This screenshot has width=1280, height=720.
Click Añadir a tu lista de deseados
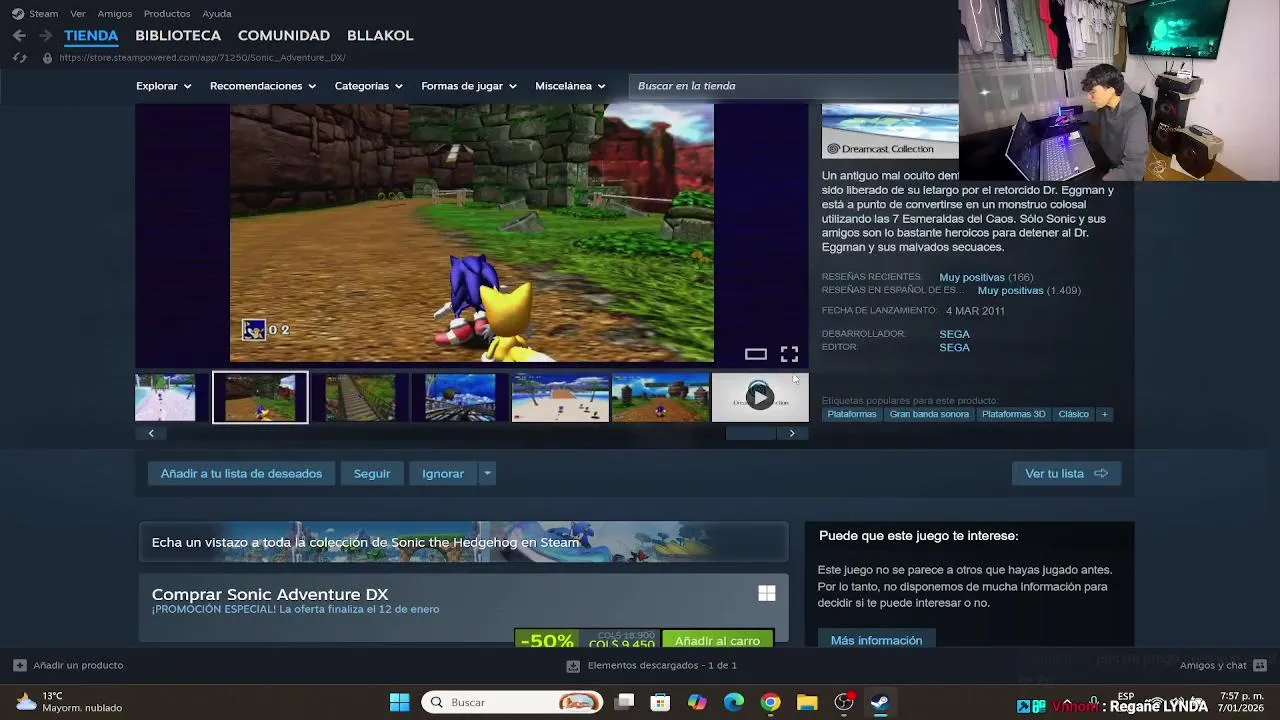[241, 473]
